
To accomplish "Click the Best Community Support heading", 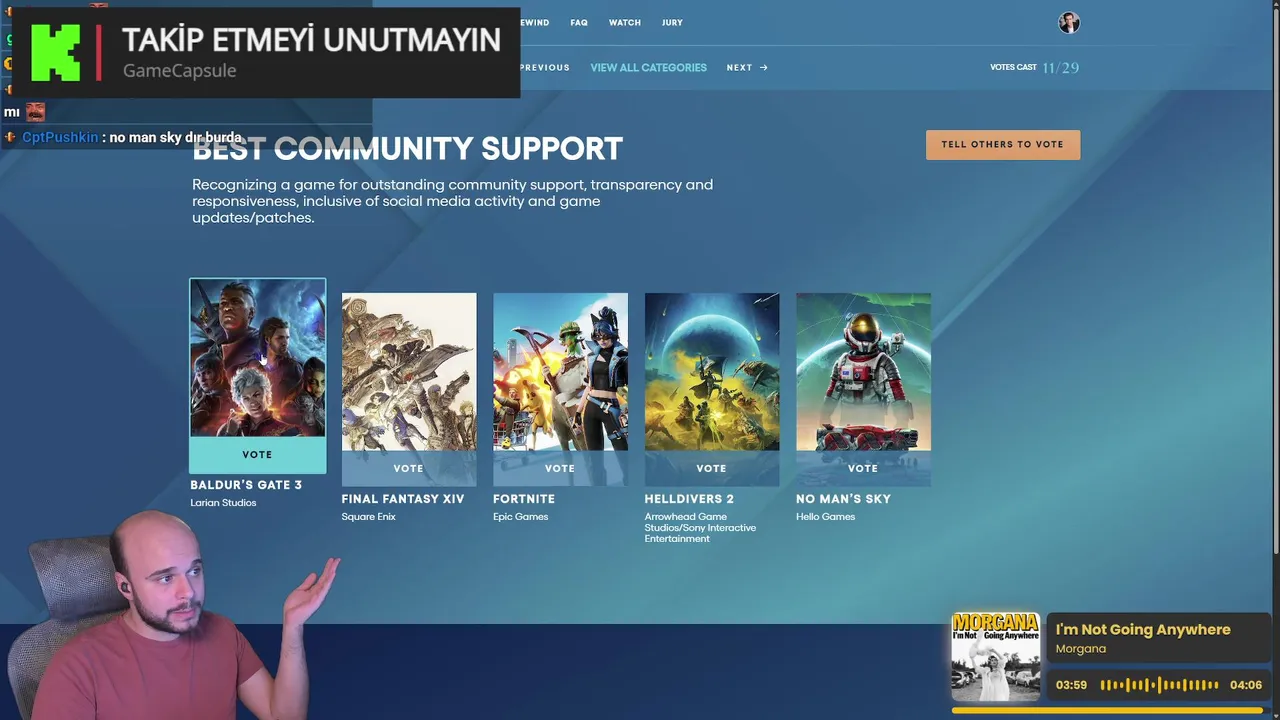I will tap(408, 149).
